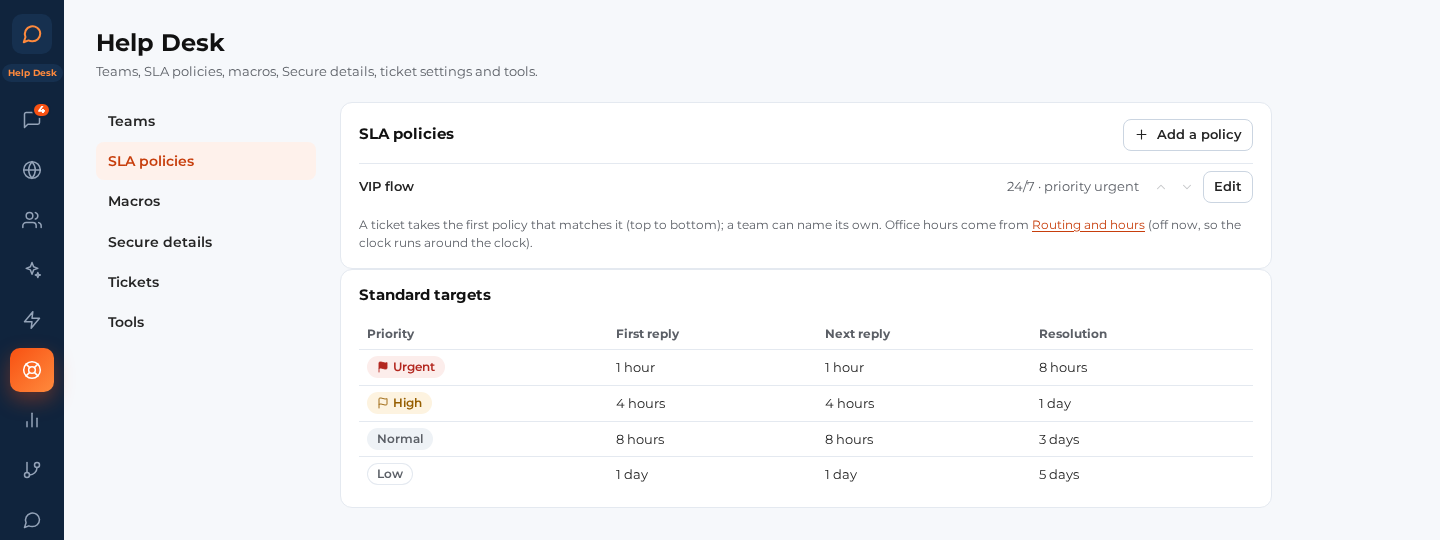Open the Tickets settings section
Image resolution: width=1440 pixels, height=540 pixels.
coord(206,282)
